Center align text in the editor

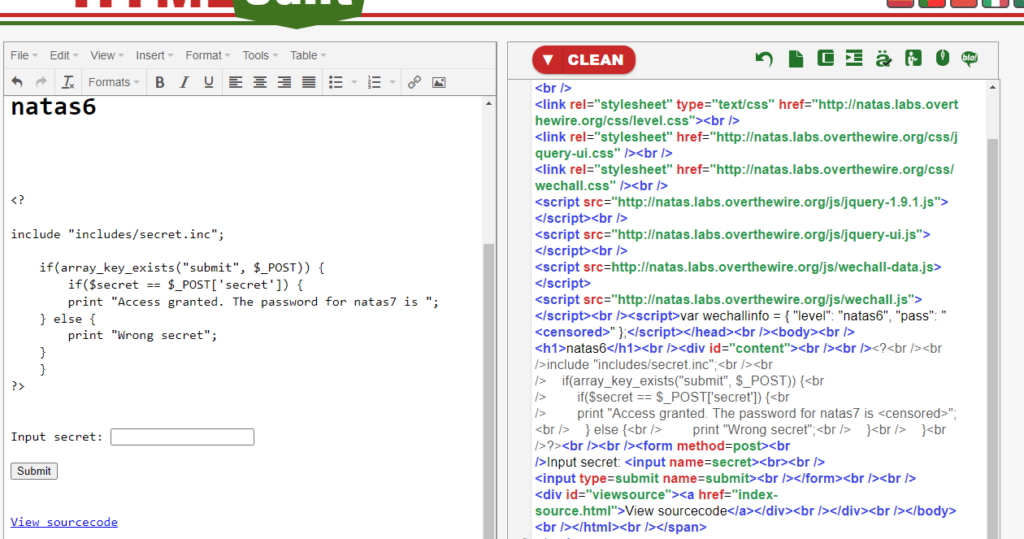click(x=260, y=82)
